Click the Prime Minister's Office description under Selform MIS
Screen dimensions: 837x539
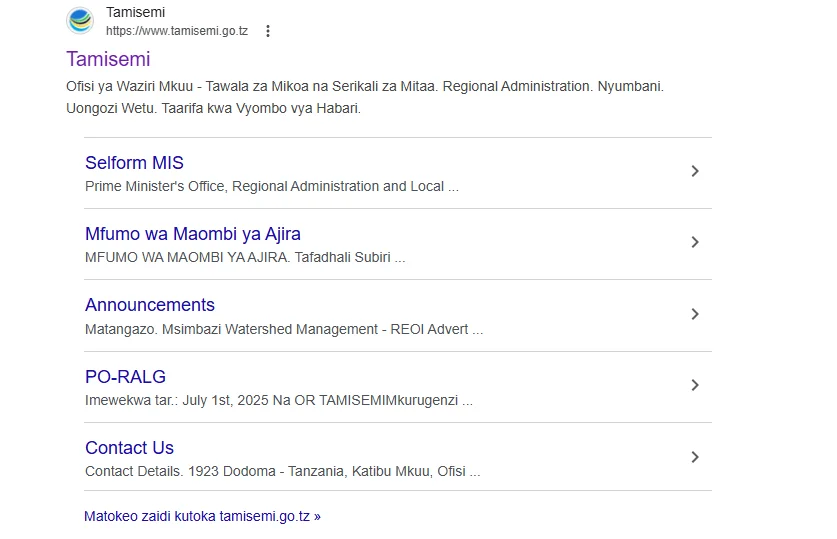coord(271,186)
